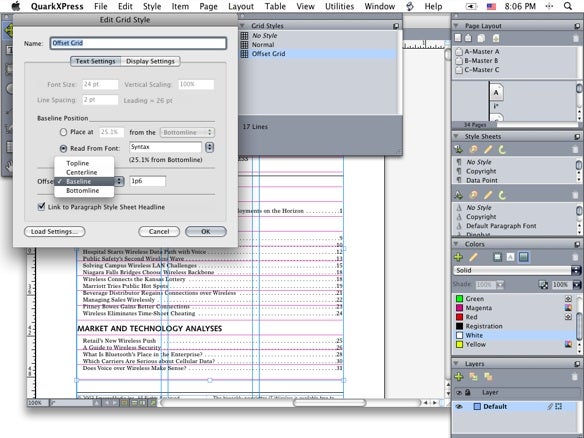Click the background color icon
This screenshot has height=438, width=584.
524,257
